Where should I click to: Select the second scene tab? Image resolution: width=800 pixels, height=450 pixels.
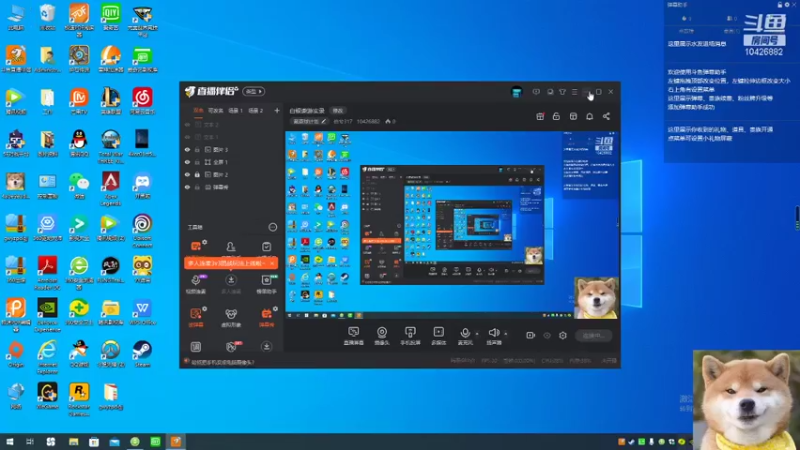pos(215,110)
